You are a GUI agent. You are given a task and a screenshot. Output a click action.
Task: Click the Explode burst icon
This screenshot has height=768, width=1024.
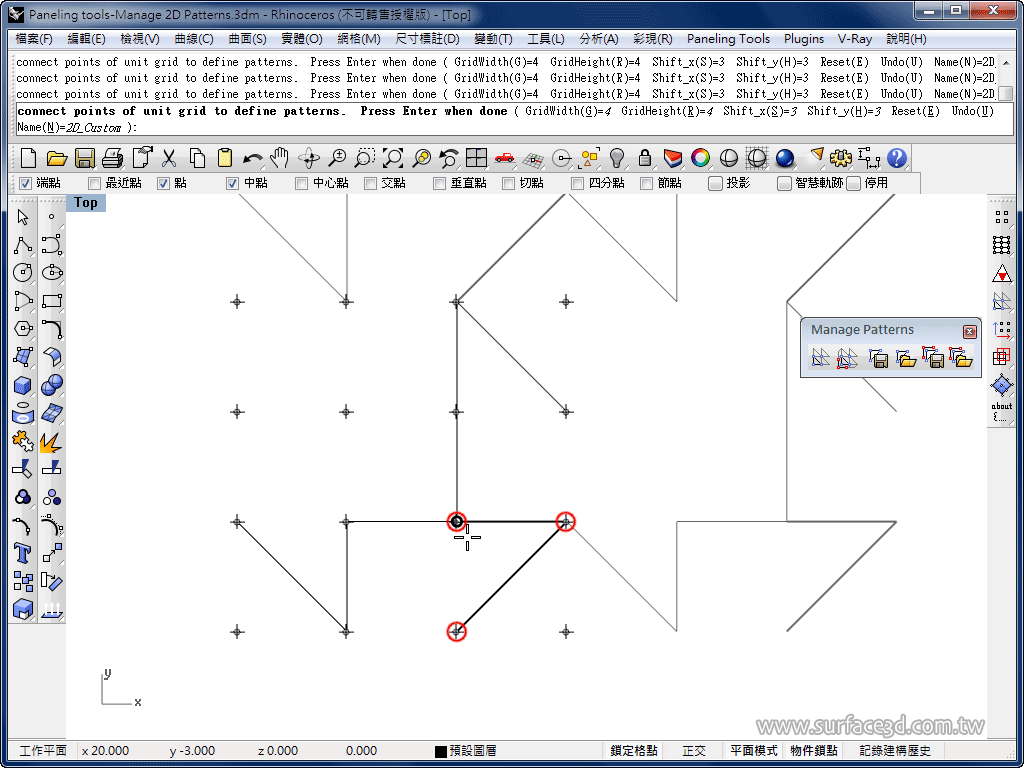pos(52,441)
